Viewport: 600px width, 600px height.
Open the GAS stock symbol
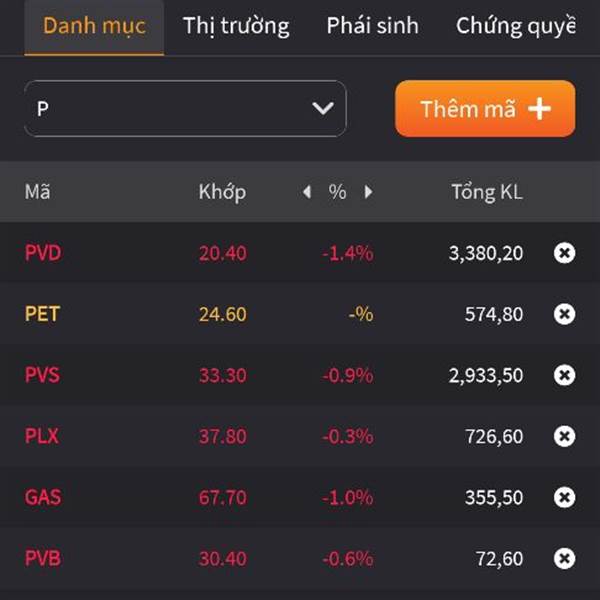[43, 497]
